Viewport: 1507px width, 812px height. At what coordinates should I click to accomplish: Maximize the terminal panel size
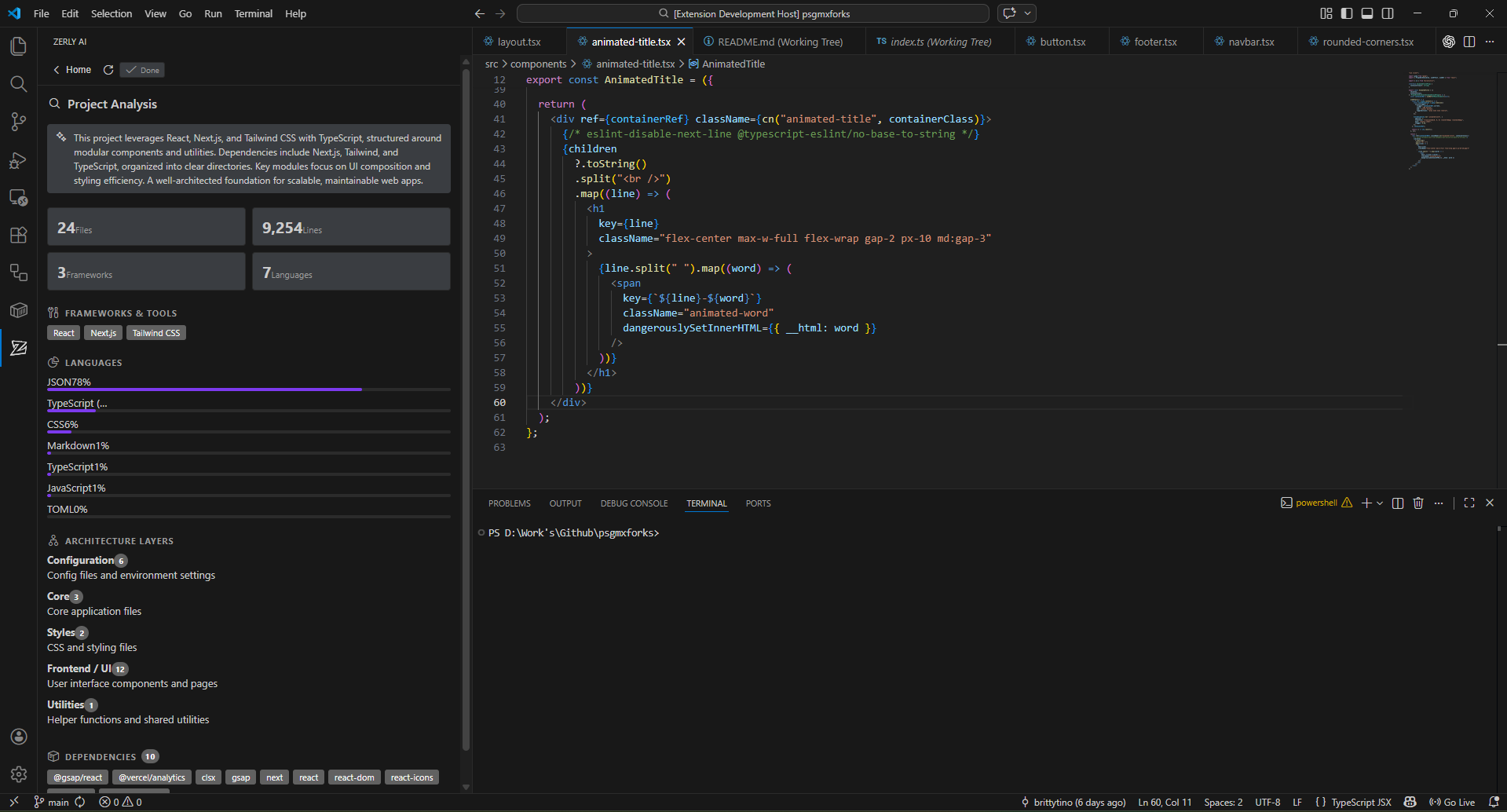coord(1469,503)
